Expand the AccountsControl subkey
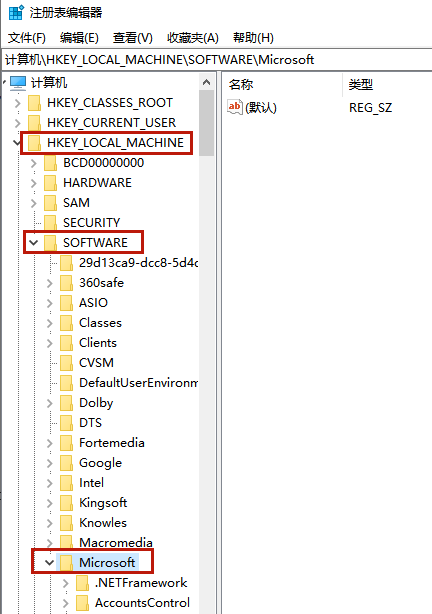This screenshot has width=432, height=614. click(65, 603)
